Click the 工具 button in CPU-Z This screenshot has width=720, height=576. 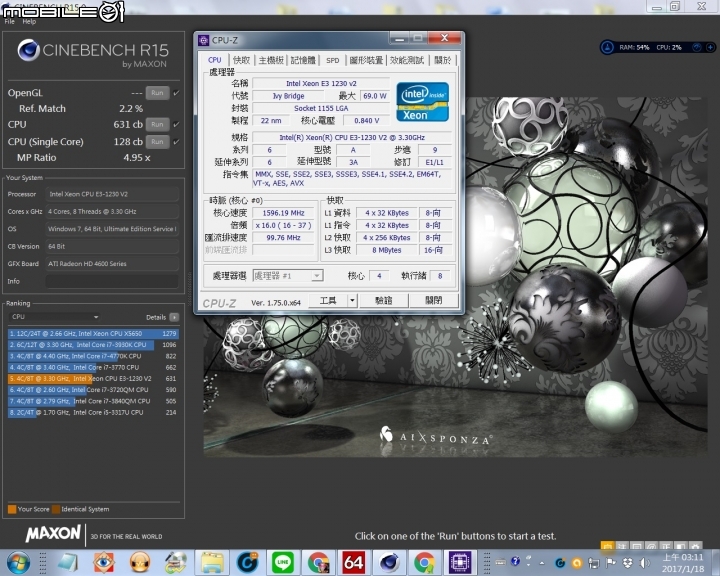click(328, 301)
